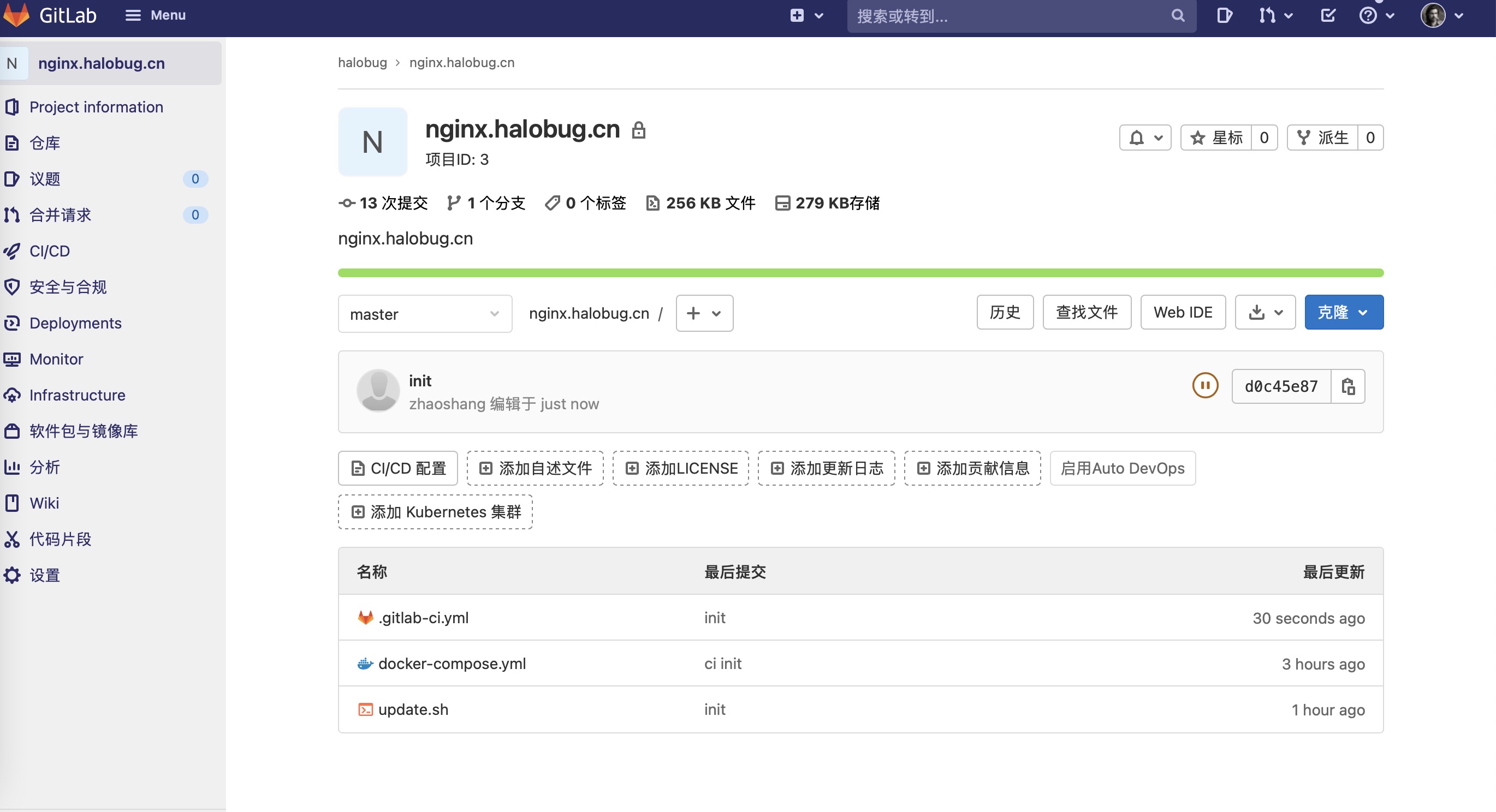Click CI/CD 配置 button
The width and height of the screenshot is (1496, 812).
pyautogui.click(x=398, y=468)
